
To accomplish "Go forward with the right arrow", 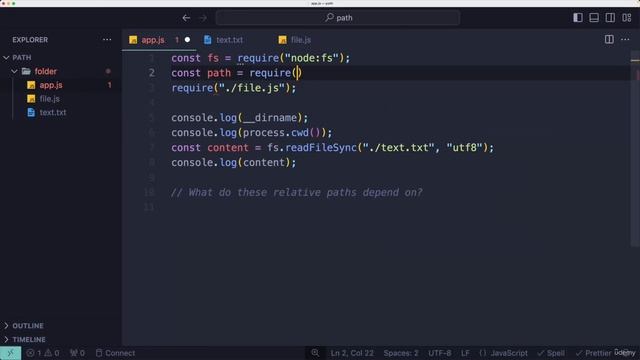I will pos(203,18).
